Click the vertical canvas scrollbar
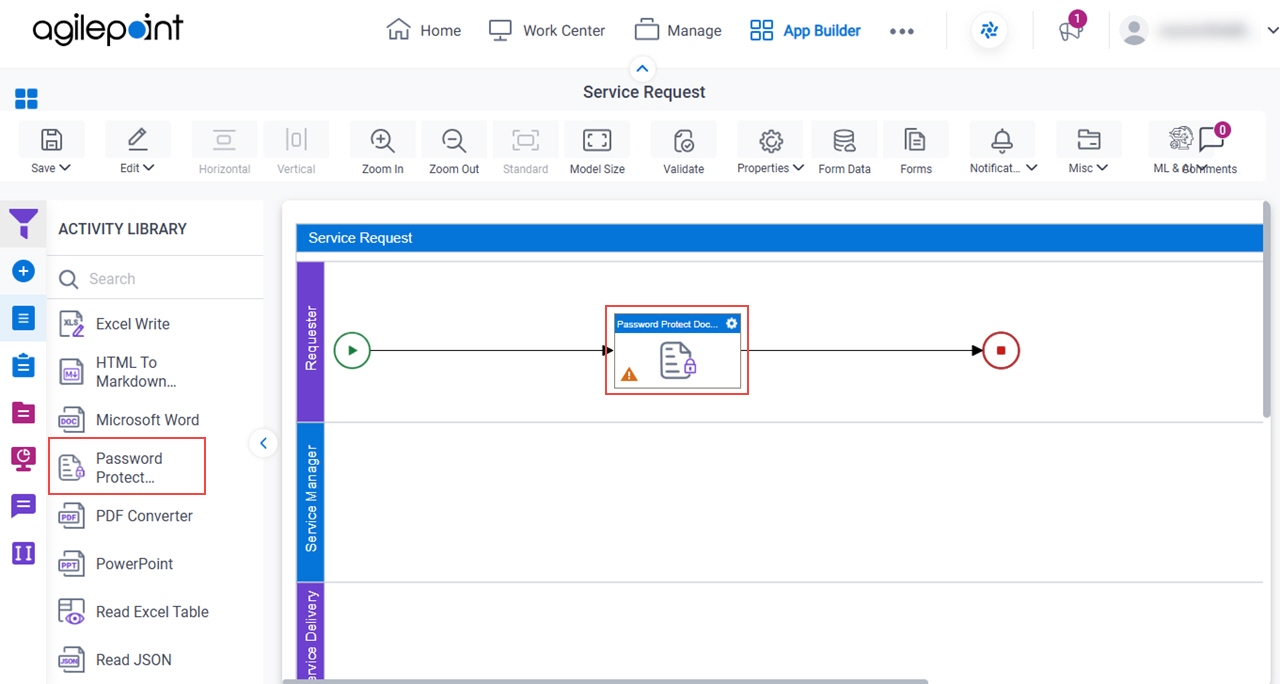Viewport: 1280px width, 684px height. point(1267,310)
